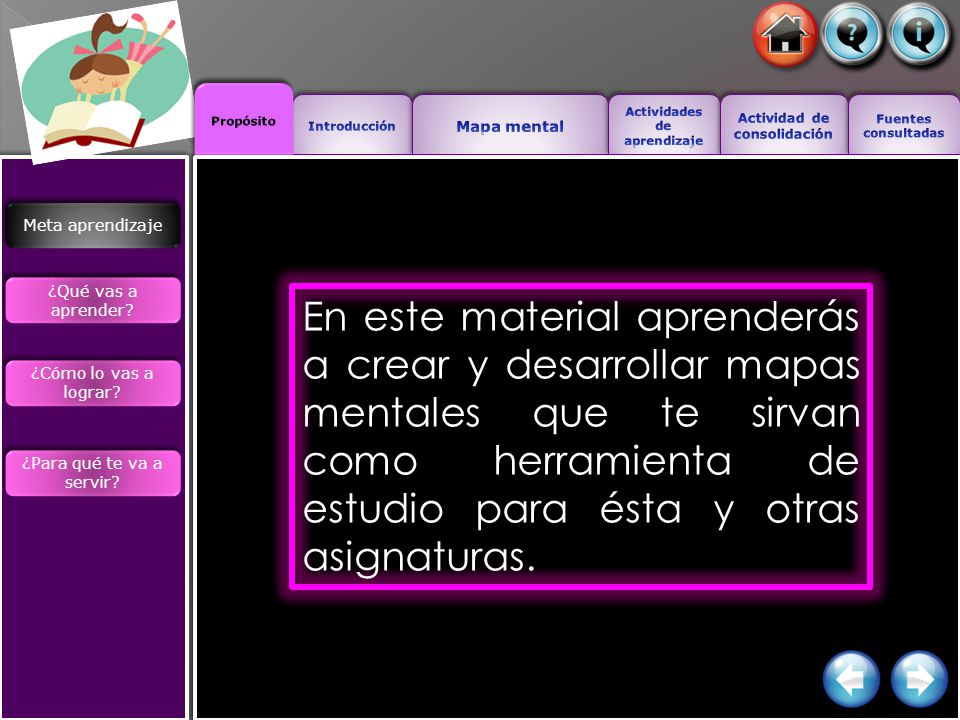Image resolution: width=960 pixels, height=720 pixels.
Task: Open Actividades de aprendizaje tab
Action: pos(664,125)
